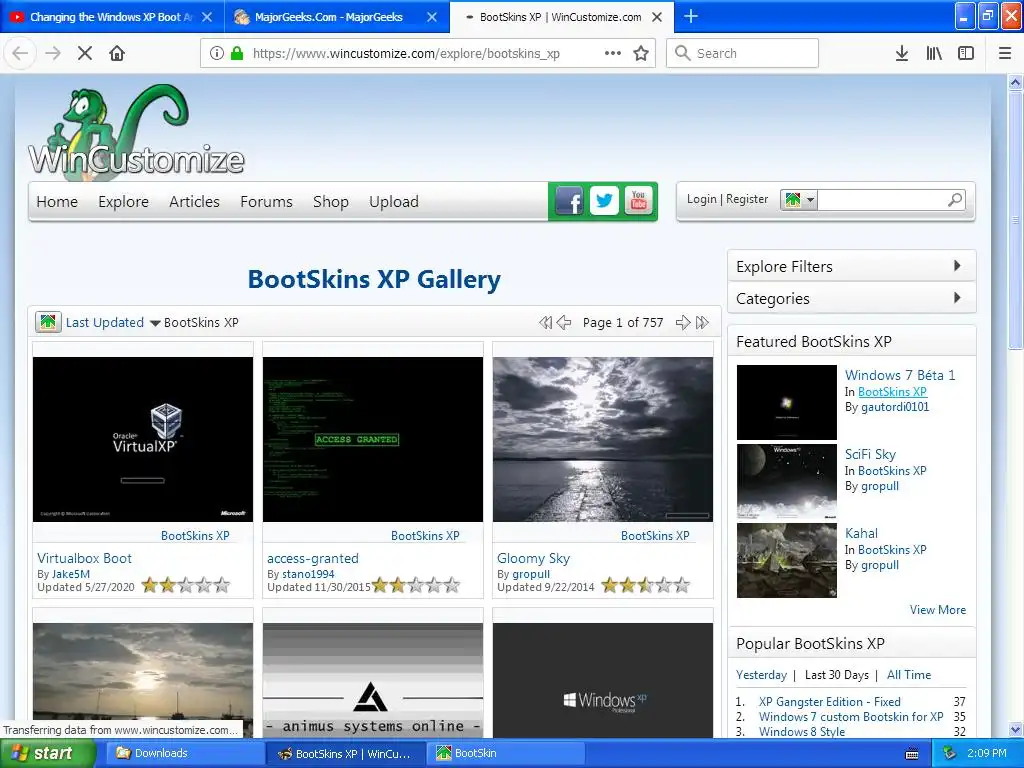Screen dimensions: 1024x768
Task: Close the MajorGeeks tab
Action: point(432,17)
